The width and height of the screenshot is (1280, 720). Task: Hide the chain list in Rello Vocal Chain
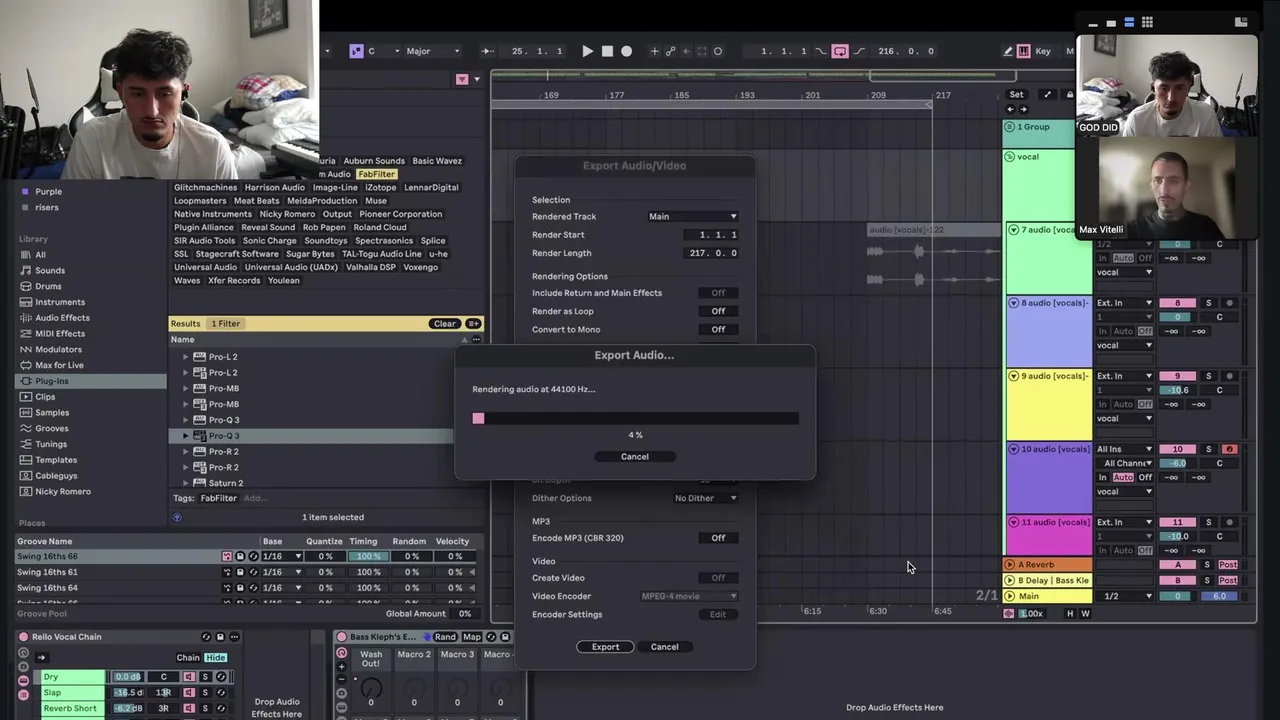216,658
